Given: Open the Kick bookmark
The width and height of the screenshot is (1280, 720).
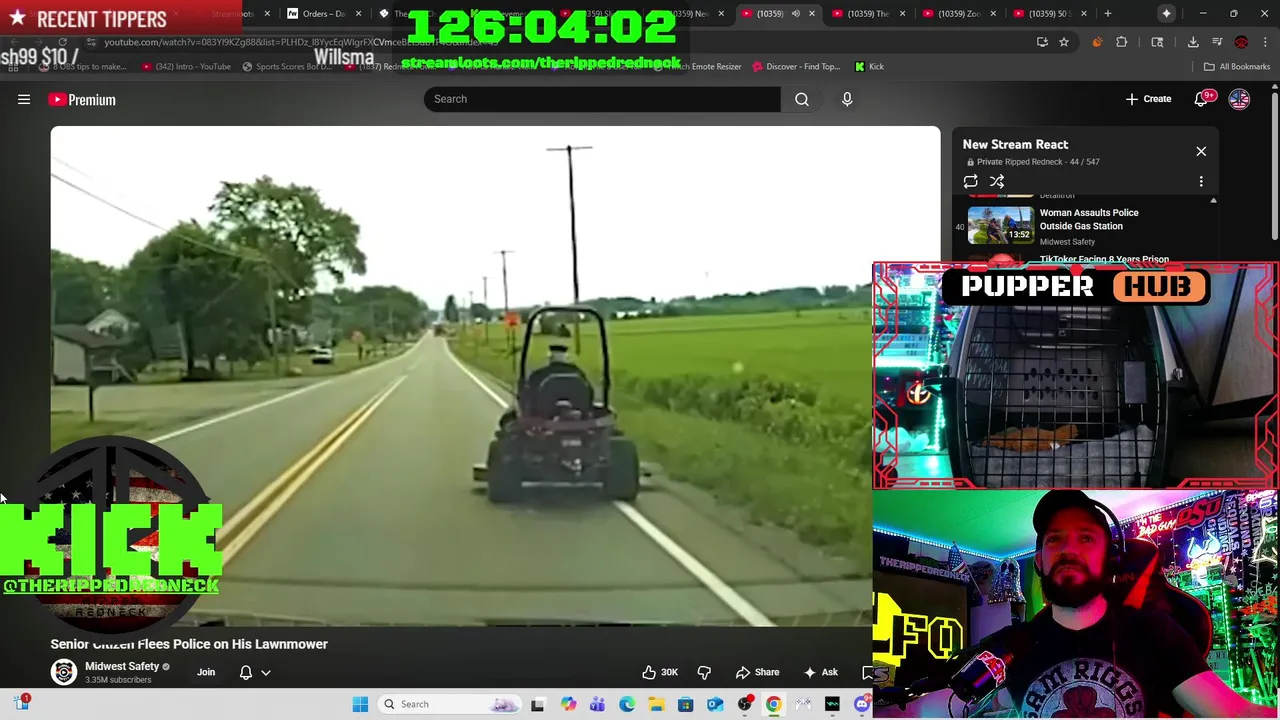Looking at the screenshot, I should pyautogui.click(x=869, y=67).
